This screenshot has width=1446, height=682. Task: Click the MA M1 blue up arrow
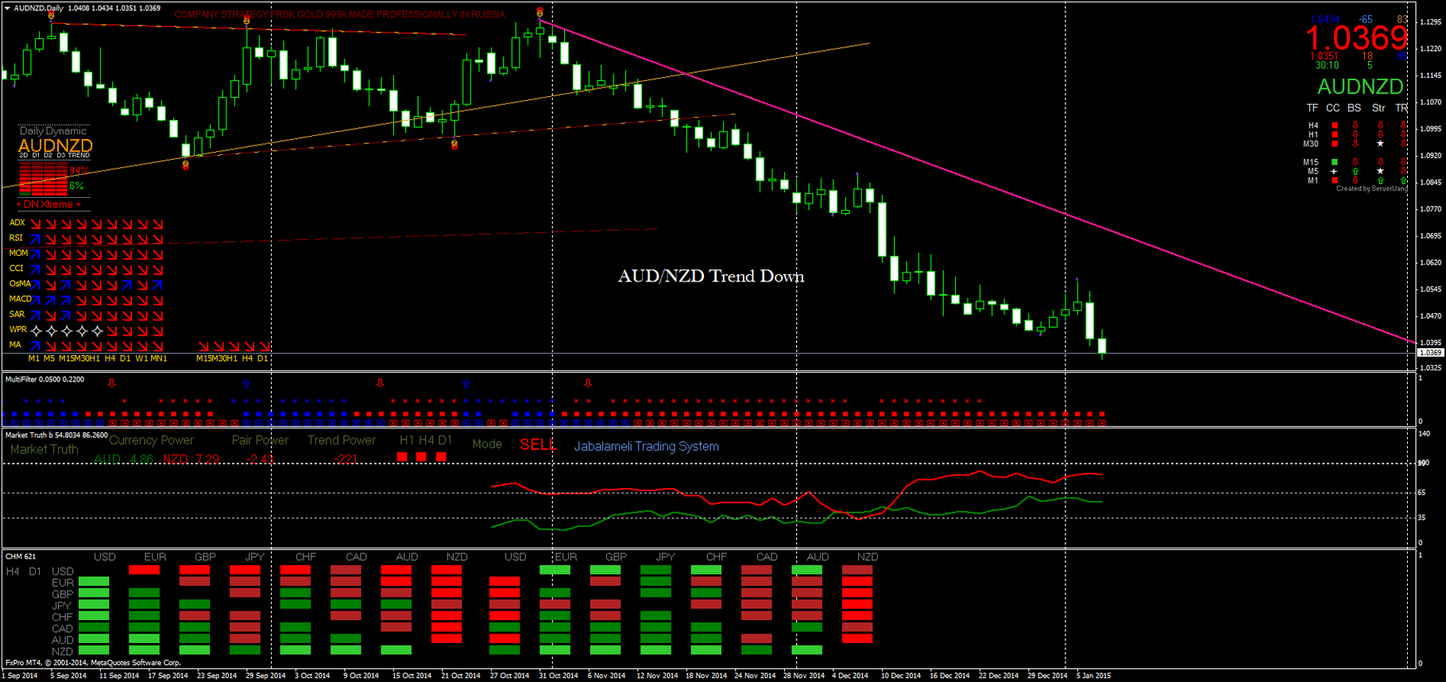click(35, 345)
